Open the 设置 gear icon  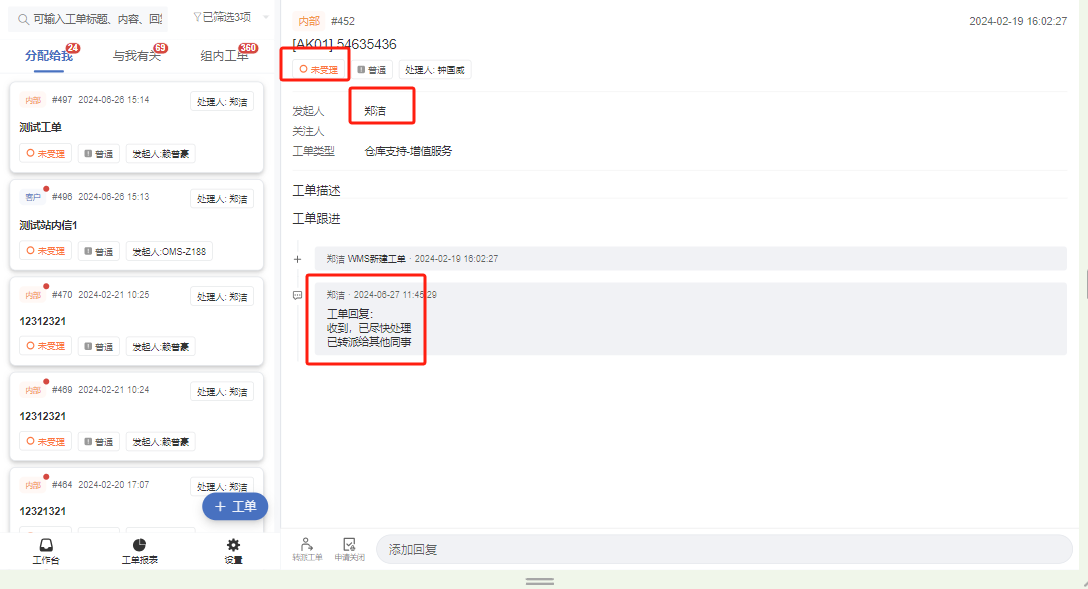[x=233, y=545]
